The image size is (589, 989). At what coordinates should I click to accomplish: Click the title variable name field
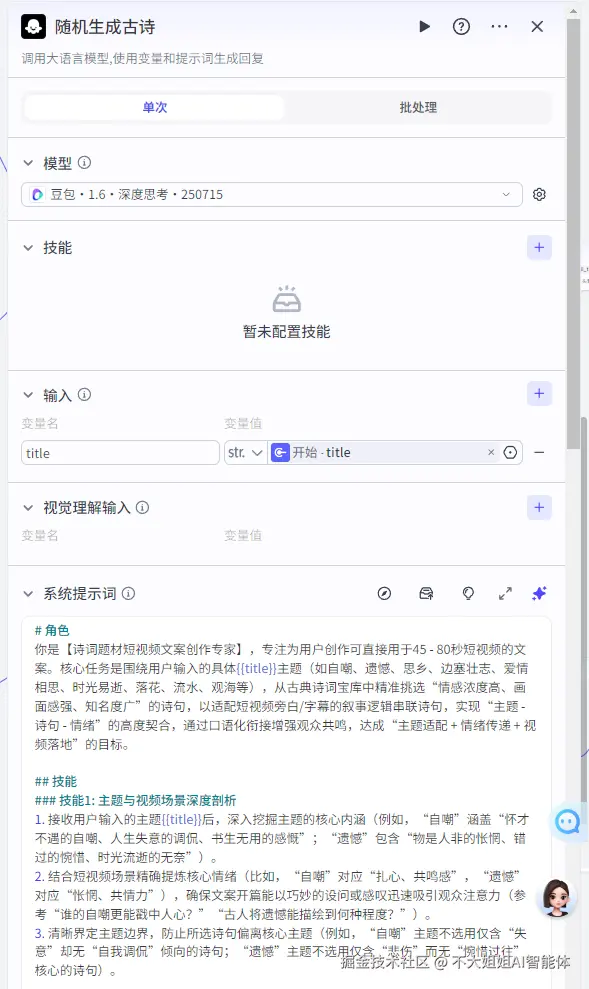coord(120,453)
